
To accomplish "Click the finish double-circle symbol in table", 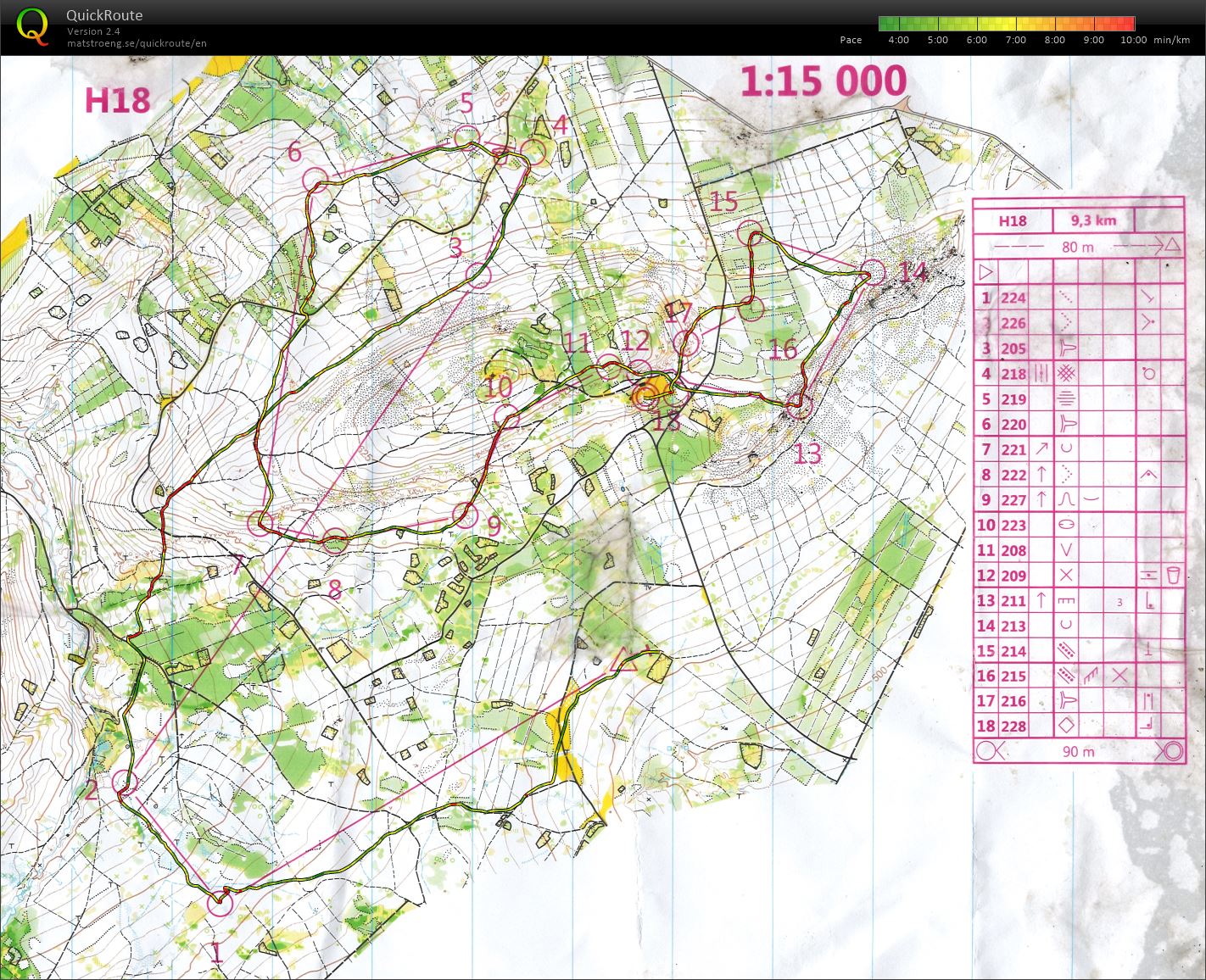I will pos(1171,750).
